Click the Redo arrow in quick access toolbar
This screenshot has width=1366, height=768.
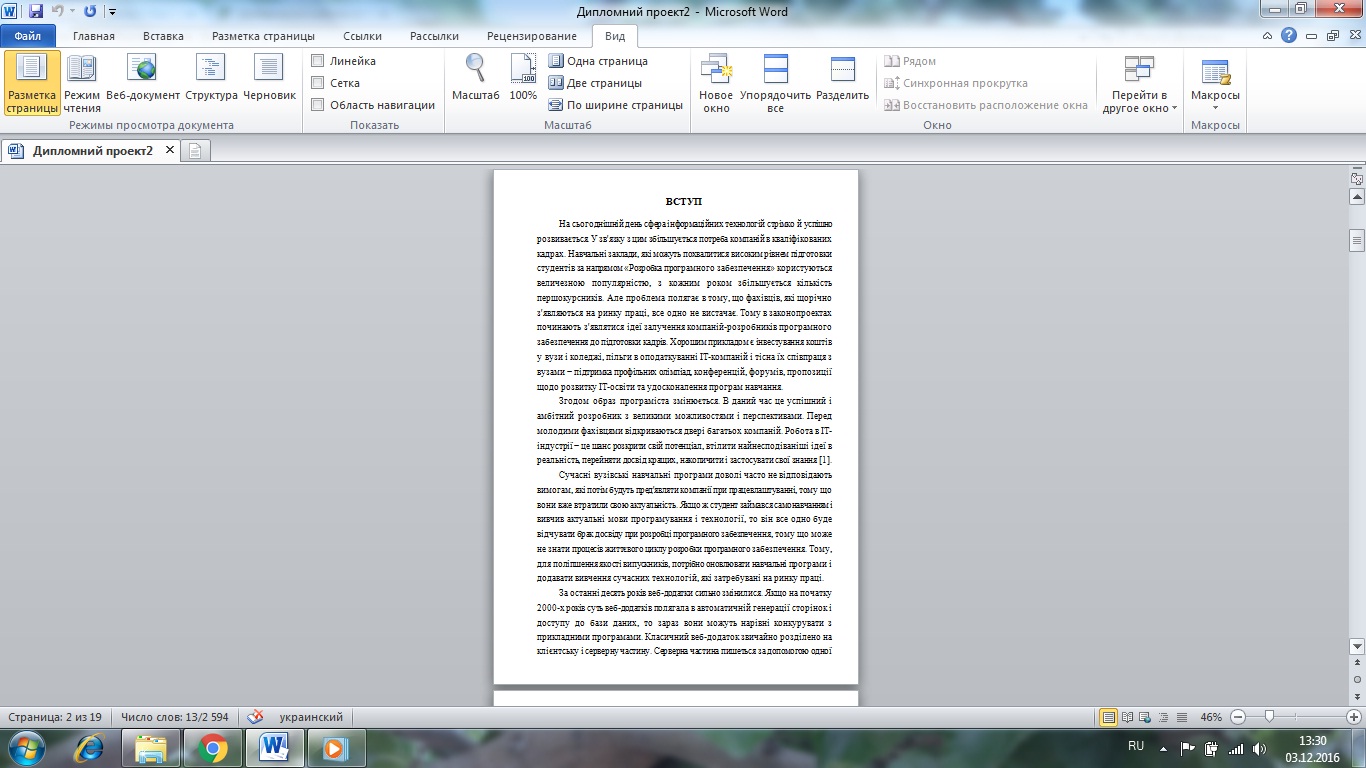click(x=91, y=12)
